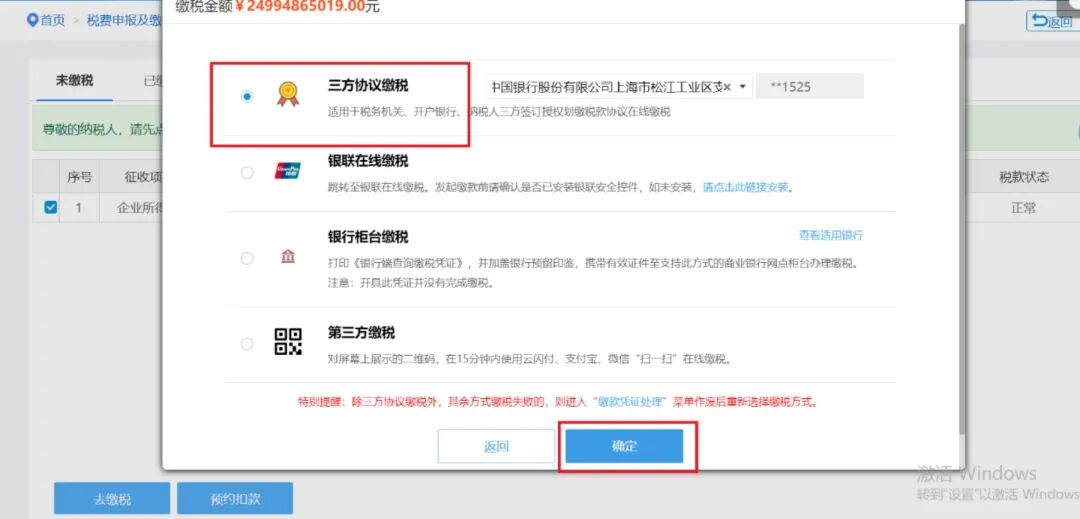Go to 首页 in the breadcrumb
This screenshot has height=519, width=1080.
tap(52, 20)
